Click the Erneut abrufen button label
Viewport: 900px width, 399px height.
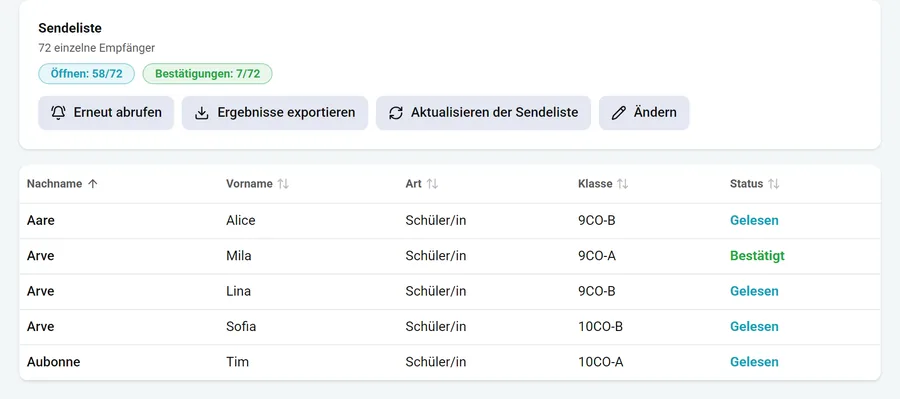tap(118, 113)
